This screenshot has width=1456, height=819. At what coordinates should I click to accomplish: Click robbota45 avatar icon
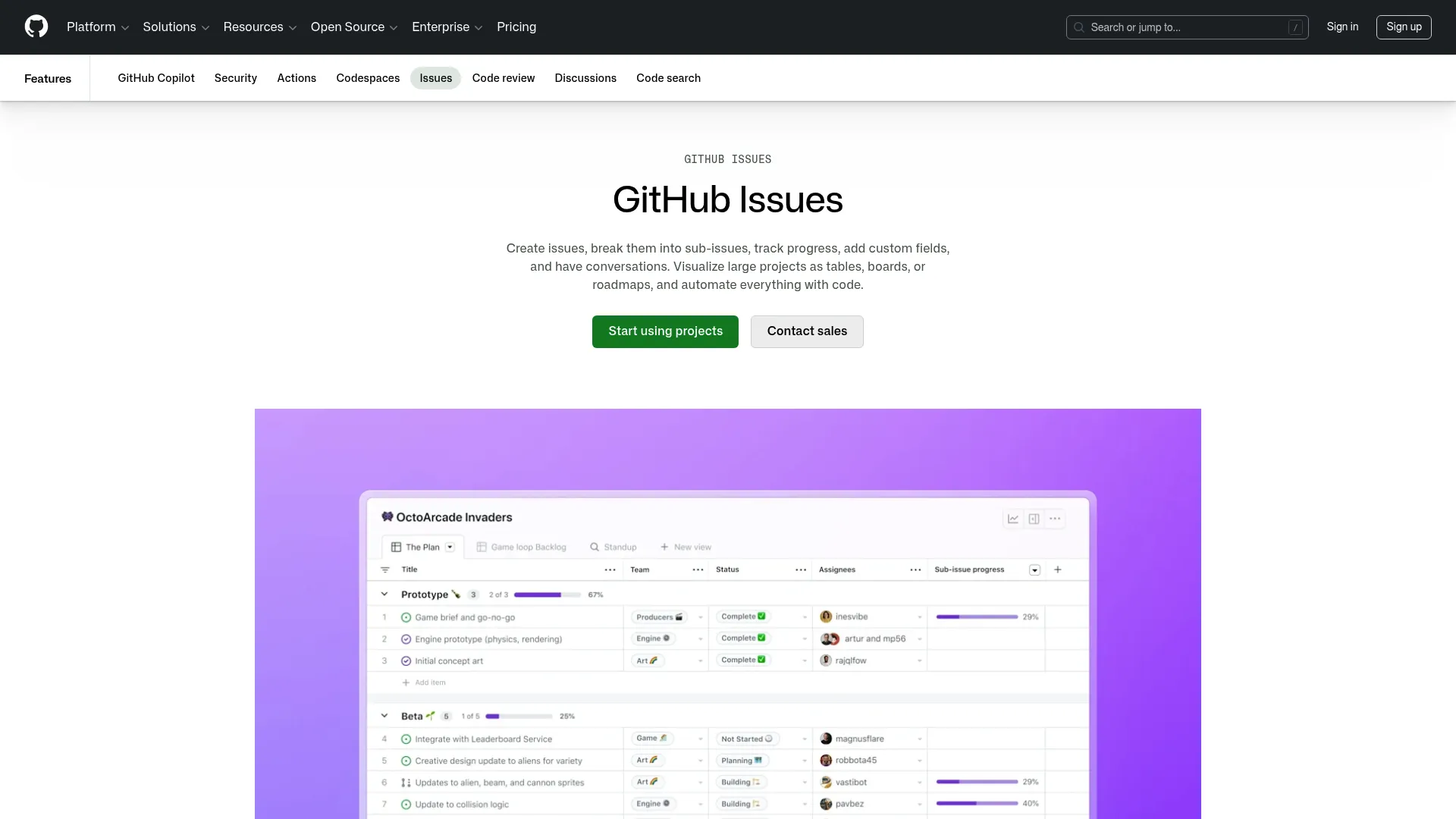pyautogui.click(x=827, y=760)
